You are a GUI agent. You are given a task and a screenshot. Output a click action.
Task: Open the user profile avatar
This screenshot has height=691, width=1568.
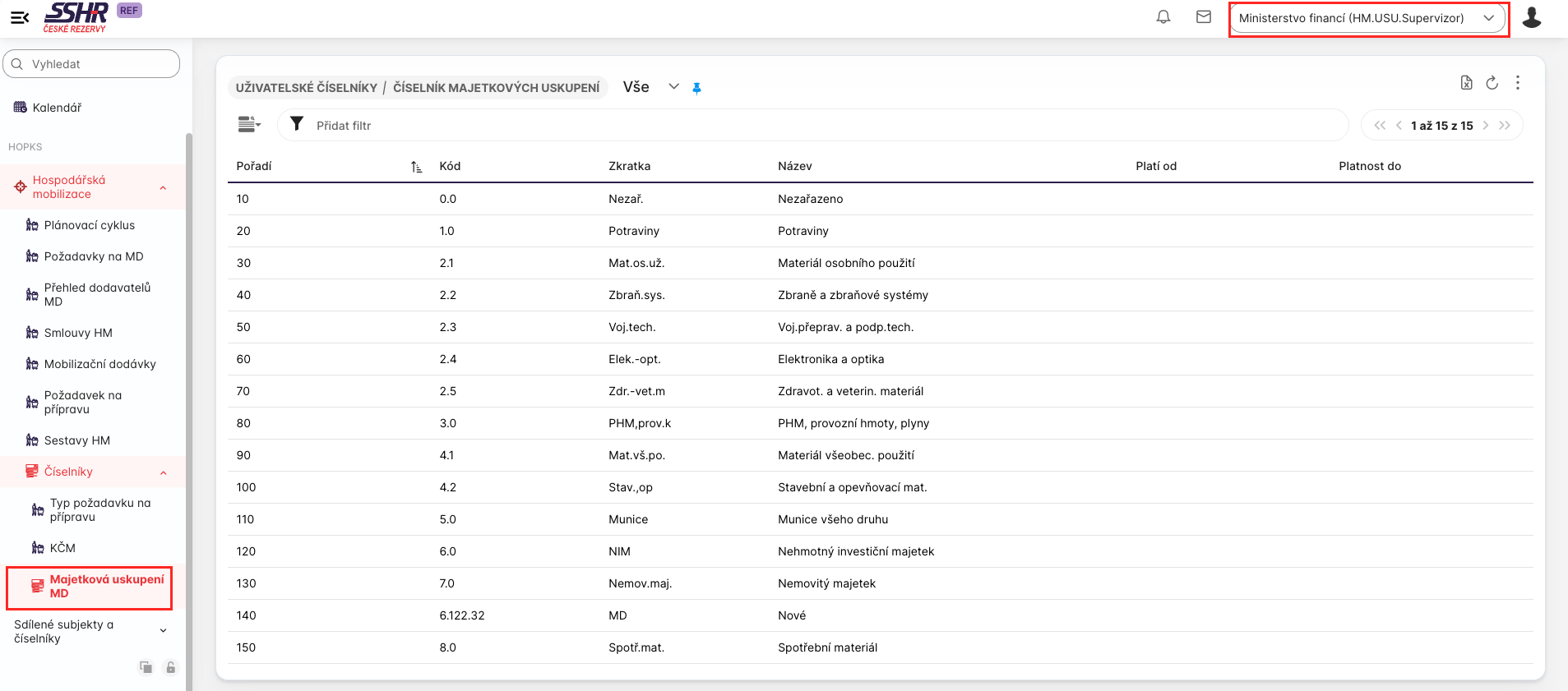click(1531, 17)
